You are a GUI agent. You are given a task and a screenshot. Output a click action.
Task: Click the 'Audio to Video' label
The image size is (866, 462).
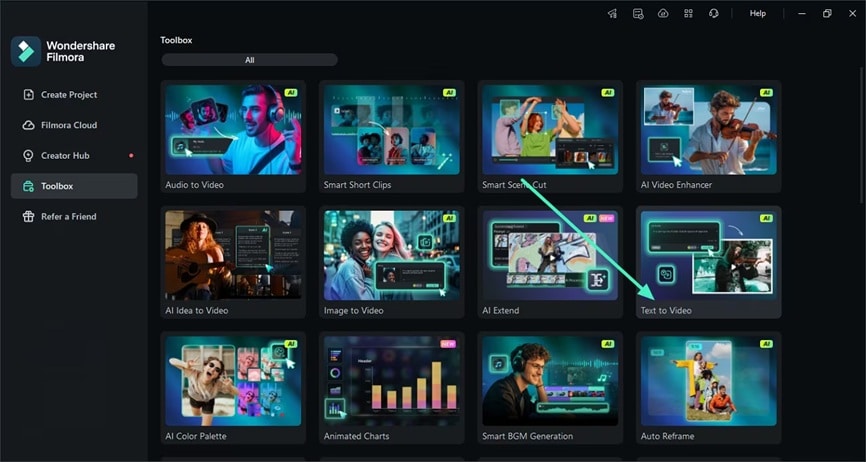coord(194,185)
